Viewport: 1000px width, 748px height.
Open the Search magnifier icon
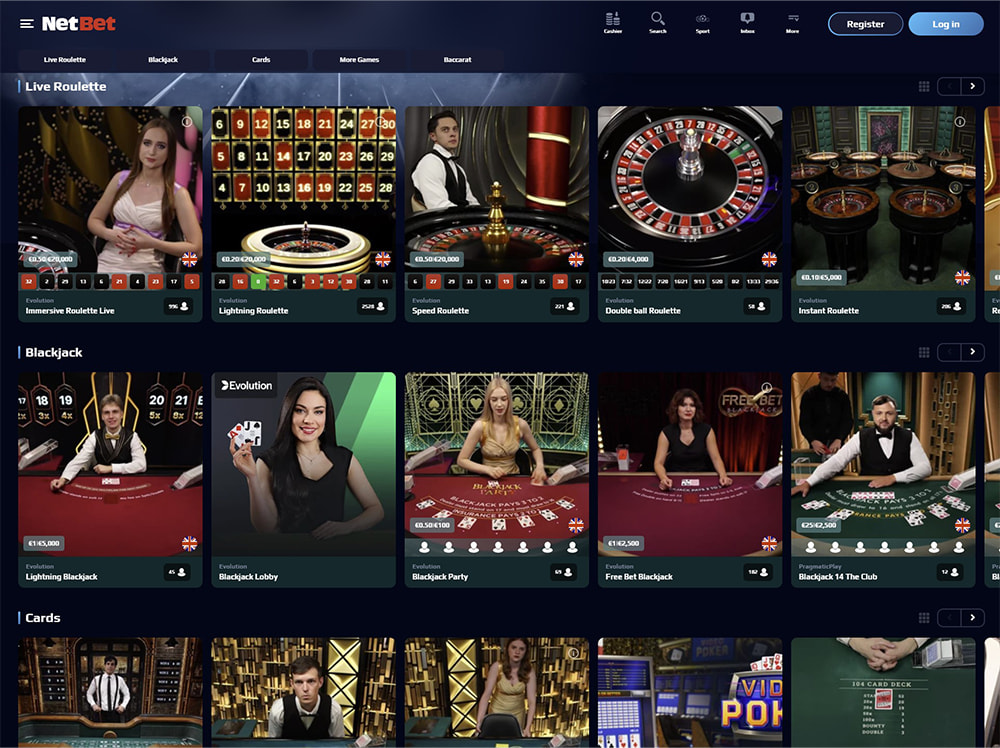pos(658,23)
